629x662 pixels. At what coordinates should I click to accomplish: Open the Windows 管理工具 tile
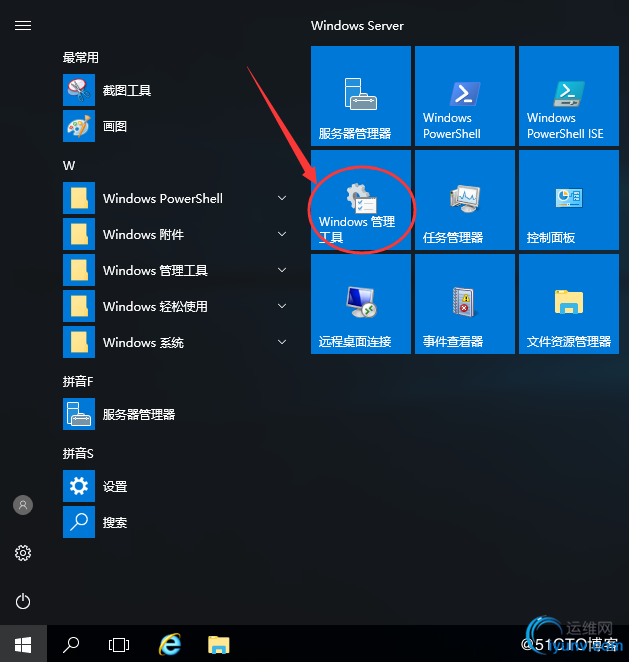[361, 200]
